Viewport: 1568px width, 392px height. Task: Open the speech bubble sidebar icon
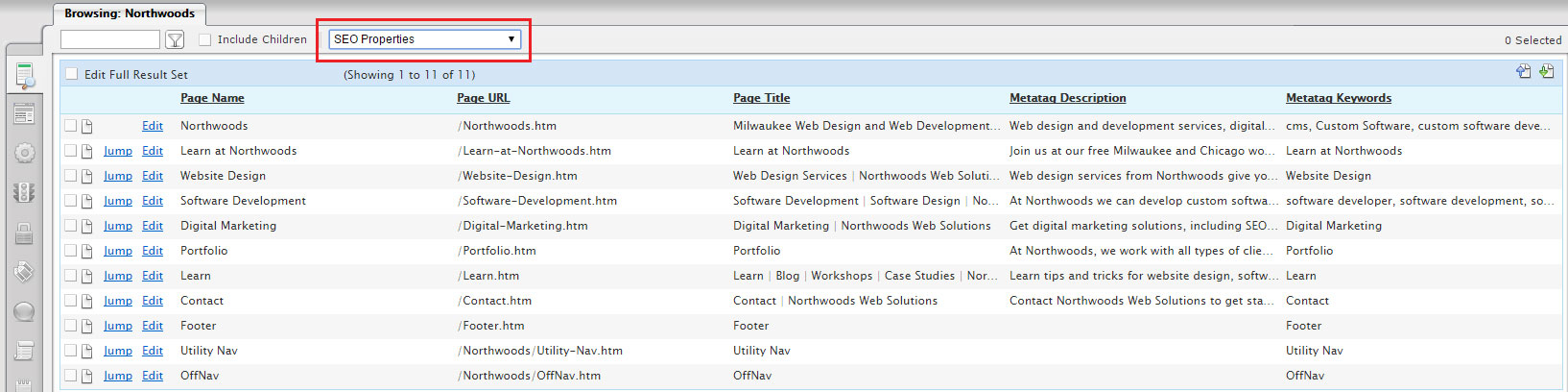click(24, 311)
